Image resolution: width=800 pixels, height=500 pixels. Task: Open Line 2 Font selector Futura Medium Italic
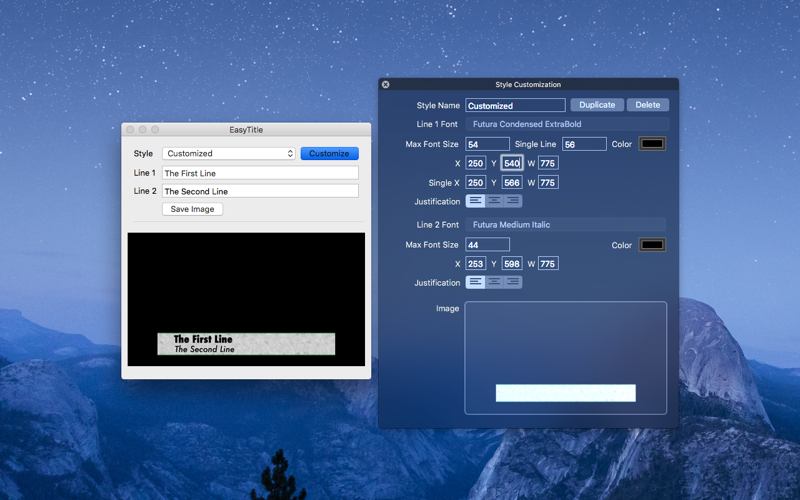(x=565, y=224)
